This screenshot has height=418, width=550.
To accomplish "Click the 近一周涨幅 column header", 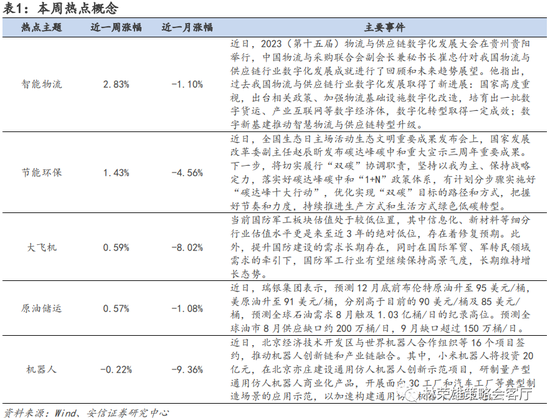I will click(x=116, y=27).
